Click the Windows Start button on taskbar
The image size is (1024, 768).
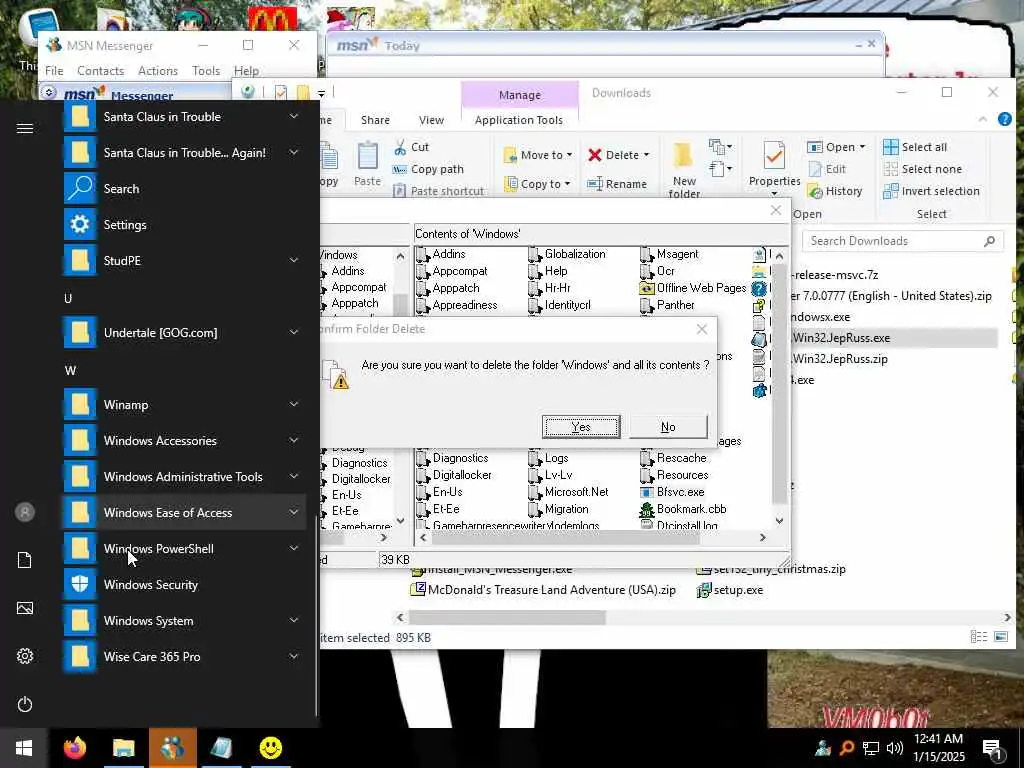tap(24, 748)
